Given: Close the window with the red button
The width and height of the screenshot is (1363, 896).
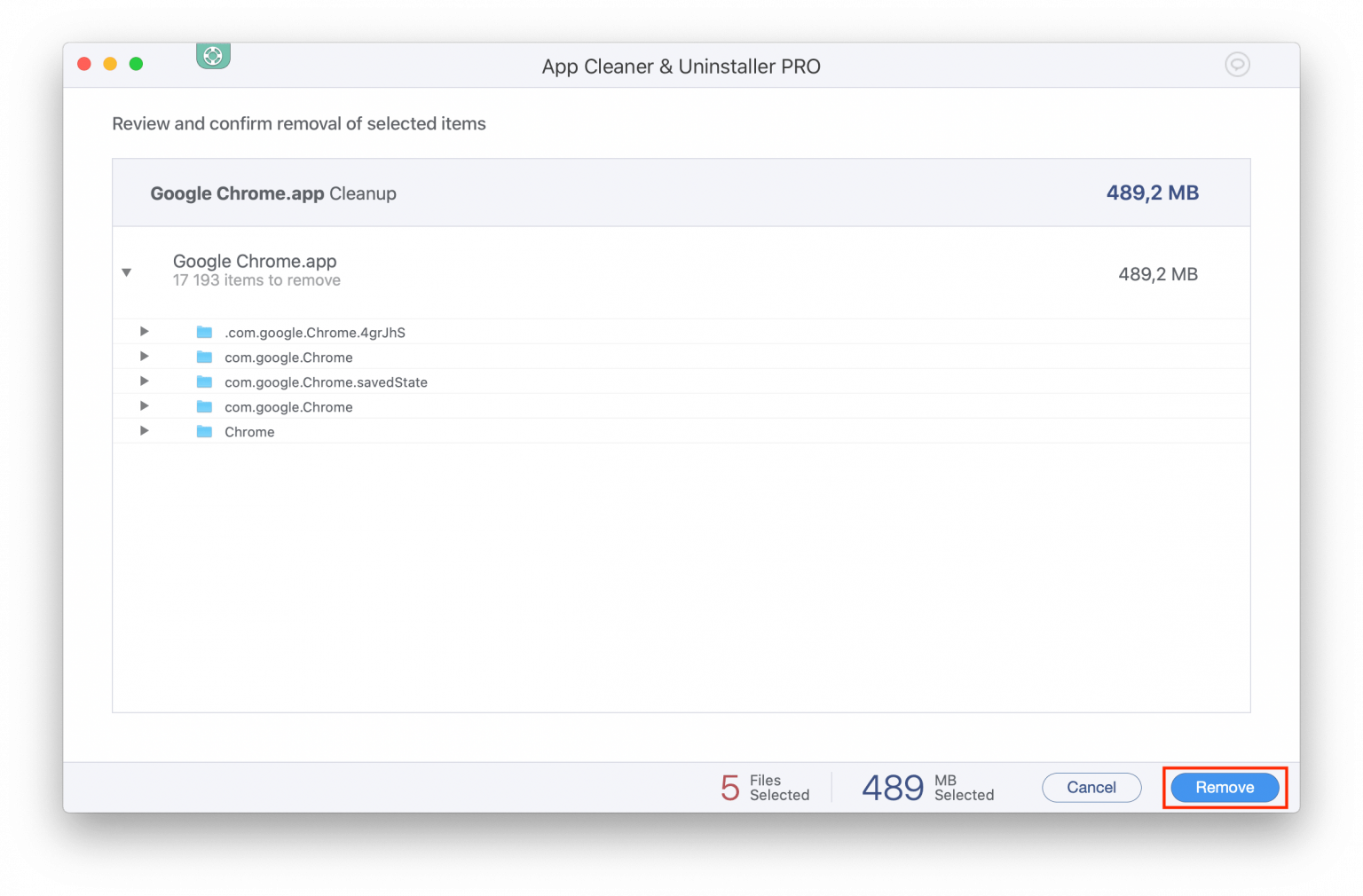Looking at the screenshot, I should [84, 64].
